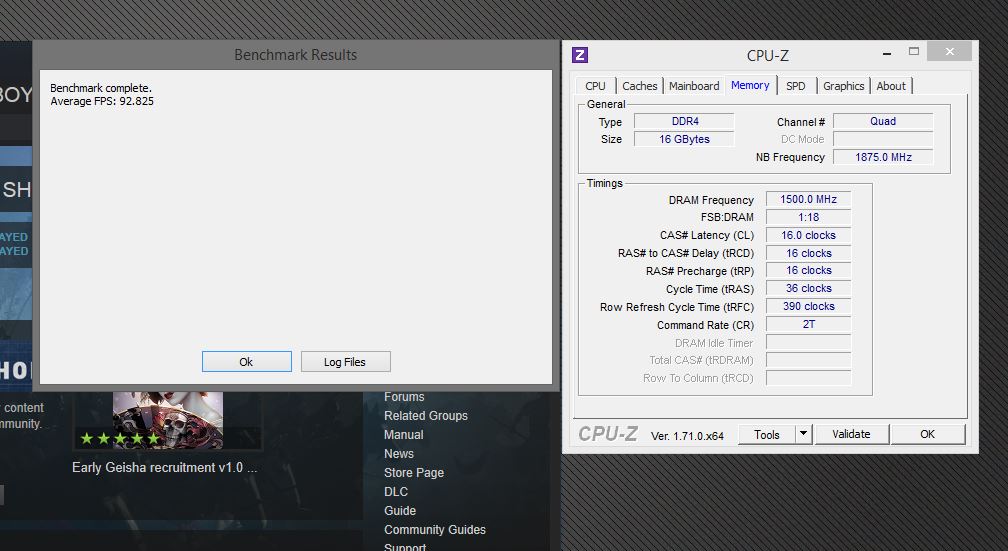The width and height of the screenshot is (1008, 551).
Task: Click the tRFC value 390 clocks
Action: pos(808,306)
